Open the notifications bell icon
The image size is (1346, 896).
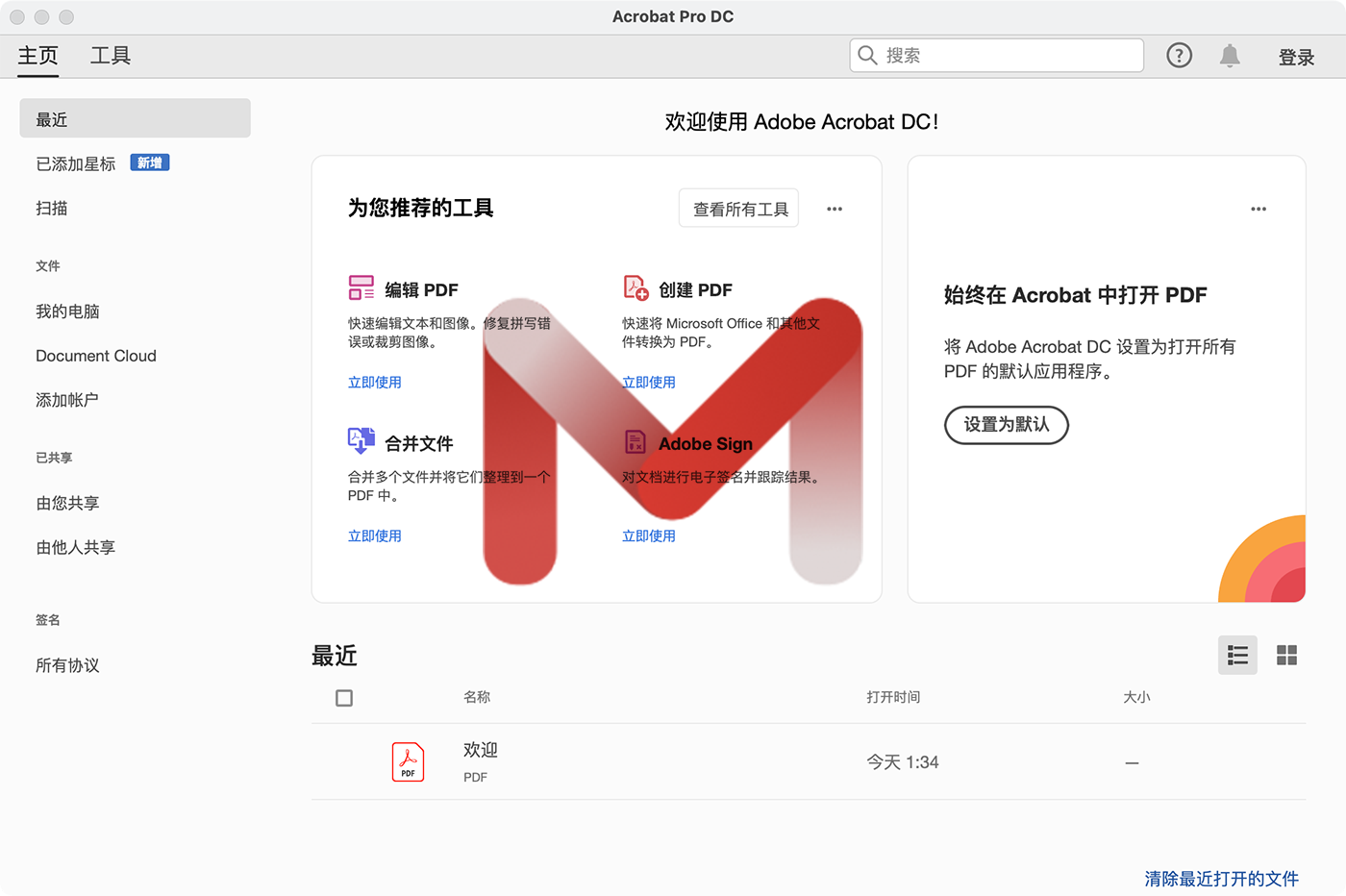click(1230, 56)
